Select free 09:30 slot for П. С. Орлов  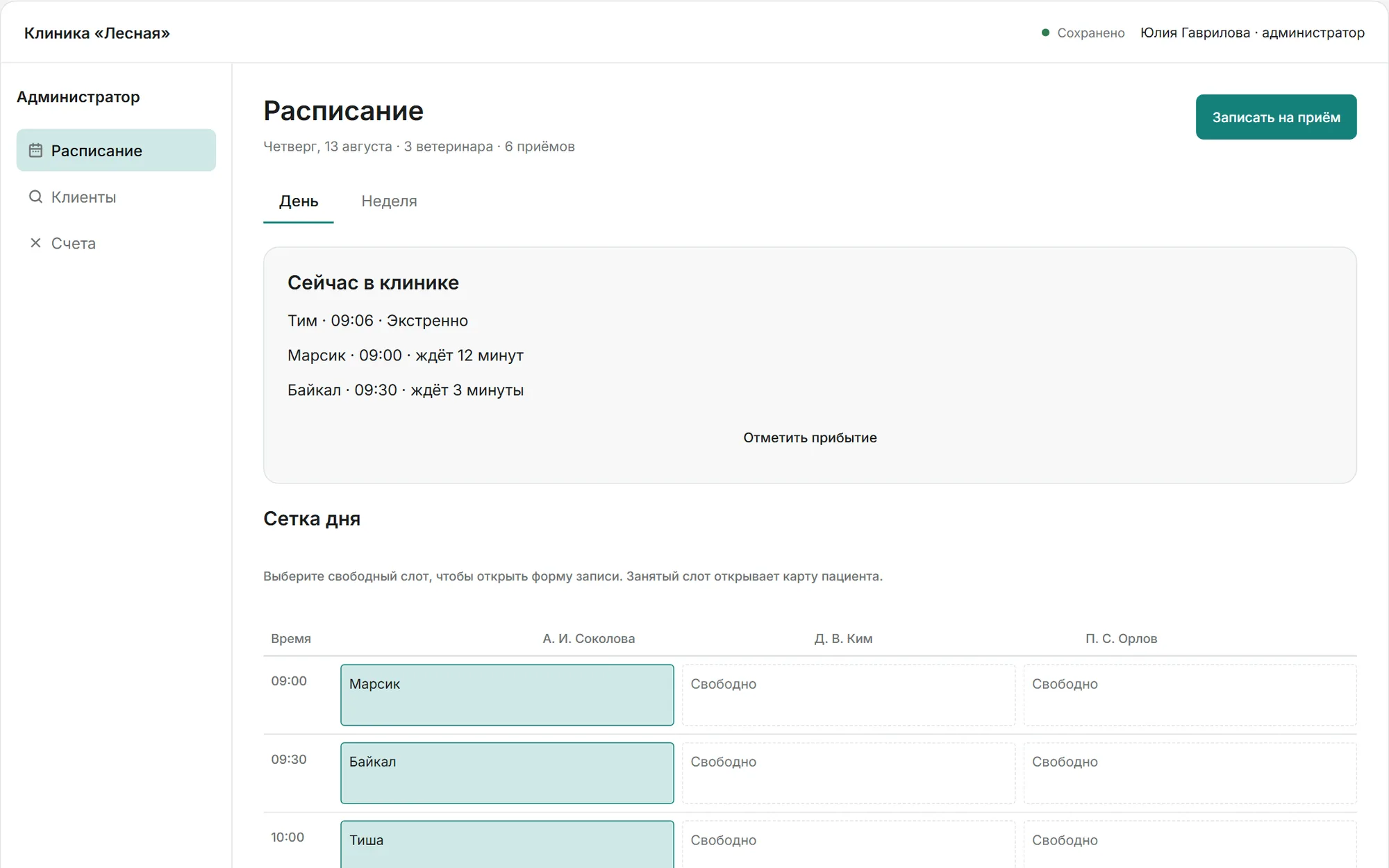tap(1190, 773)
